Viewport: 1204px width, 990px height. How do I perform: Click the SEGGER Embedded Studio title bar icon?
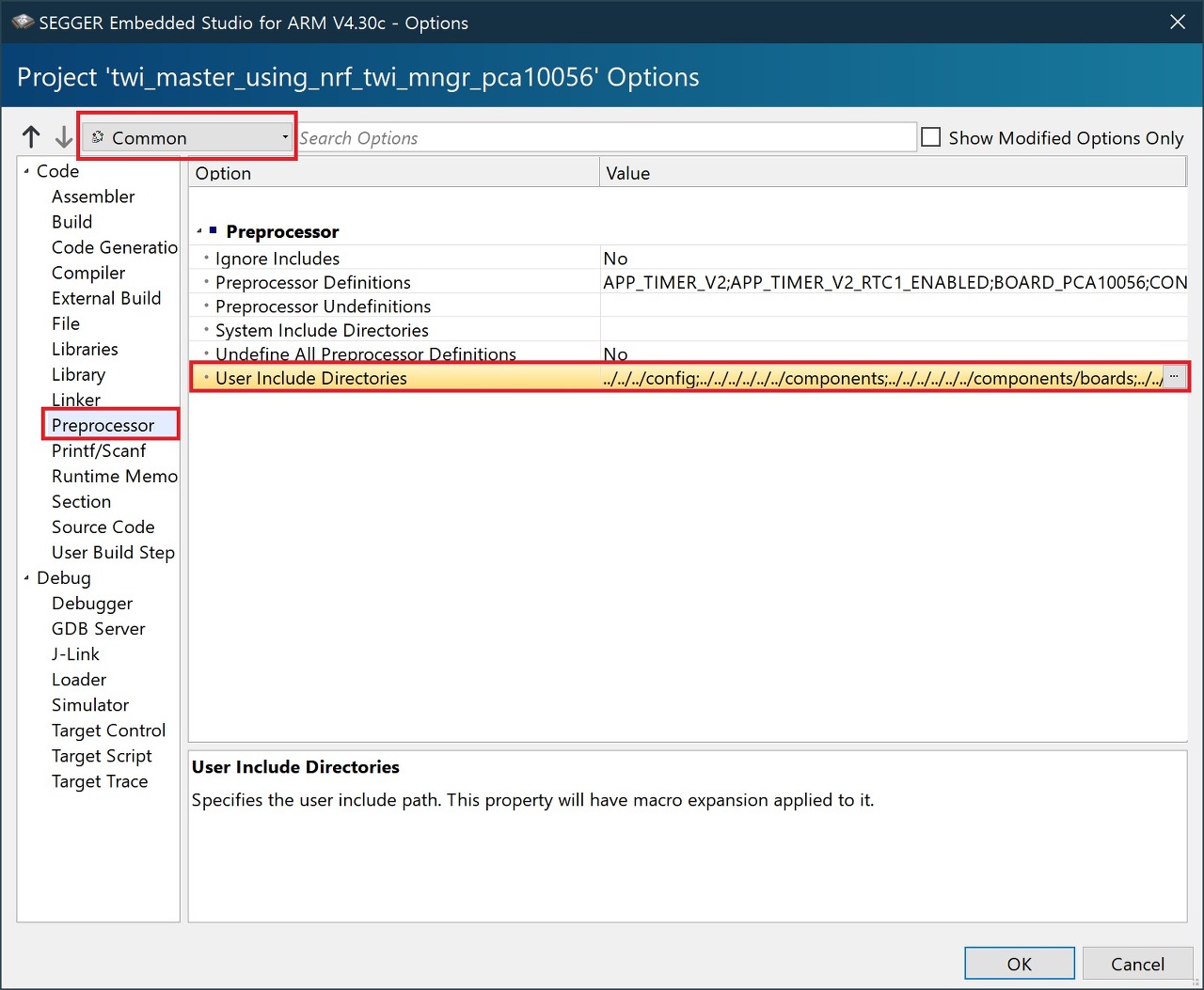click(x=22, y=22)
